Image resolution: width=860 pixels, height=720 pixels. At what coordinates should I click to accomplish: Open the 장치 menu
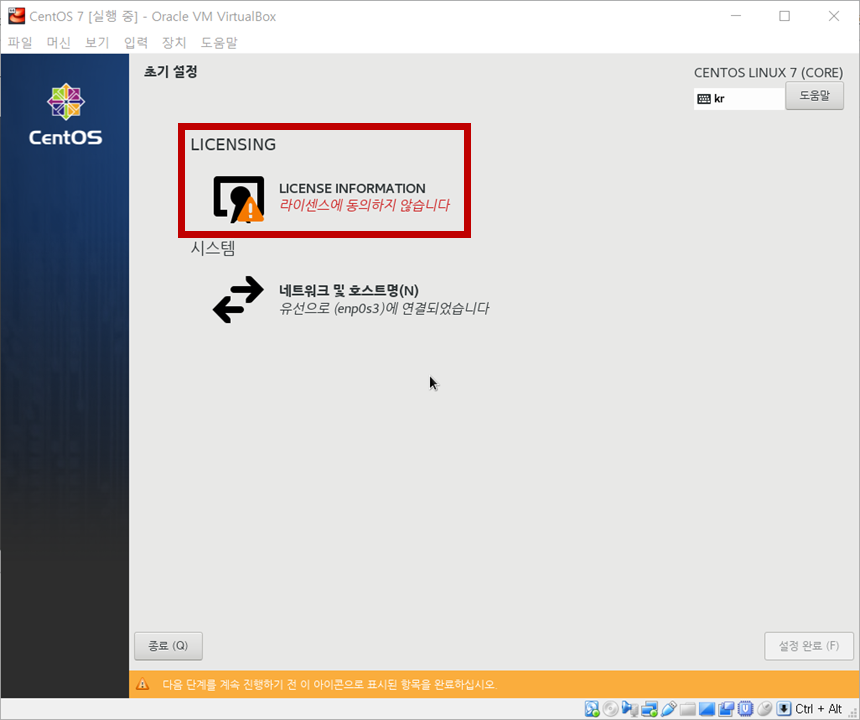(174, 42)
